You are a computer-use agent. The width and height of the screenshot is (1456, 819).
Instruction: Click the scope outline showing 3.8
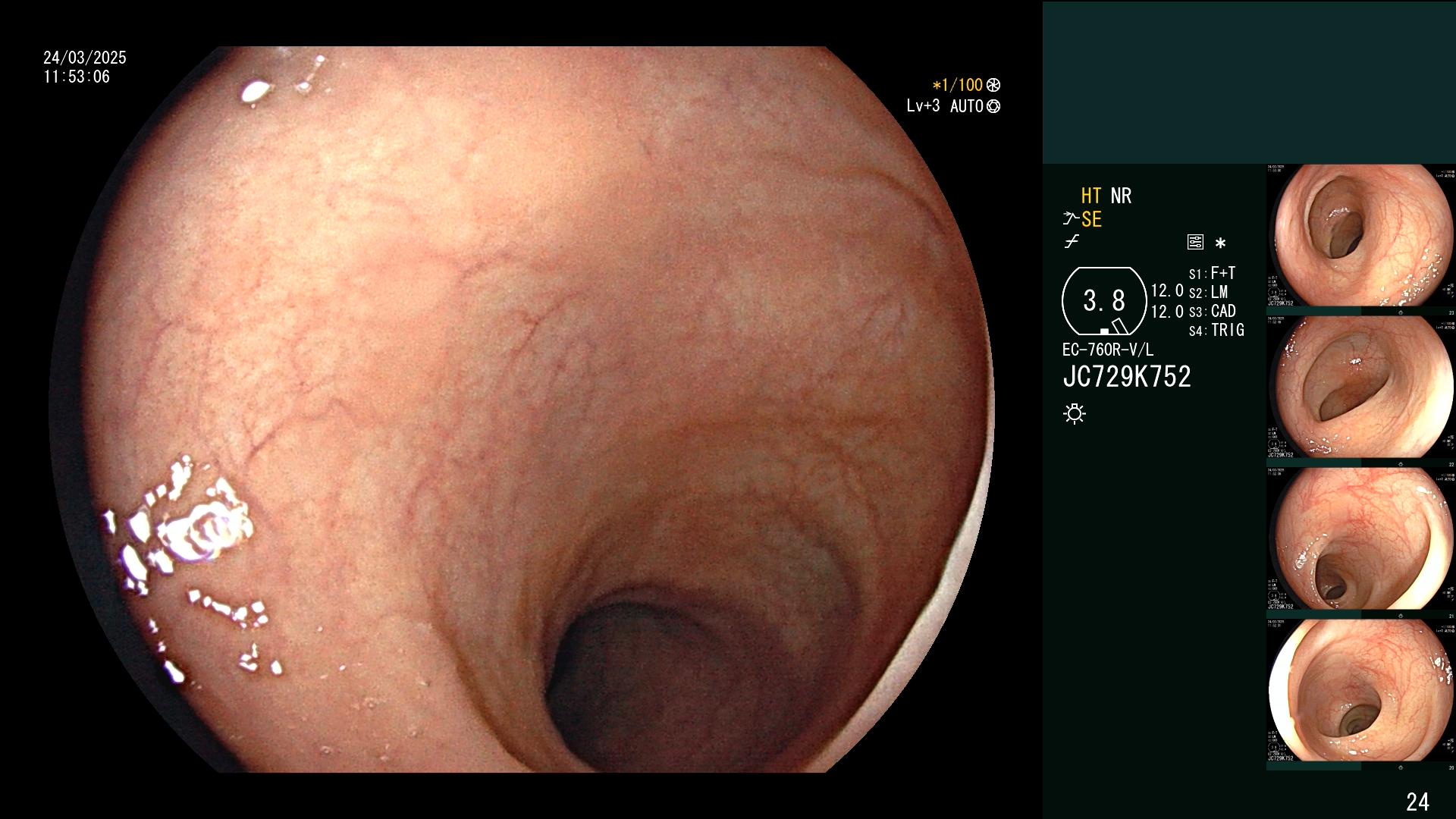click(x=1104, y=301)
